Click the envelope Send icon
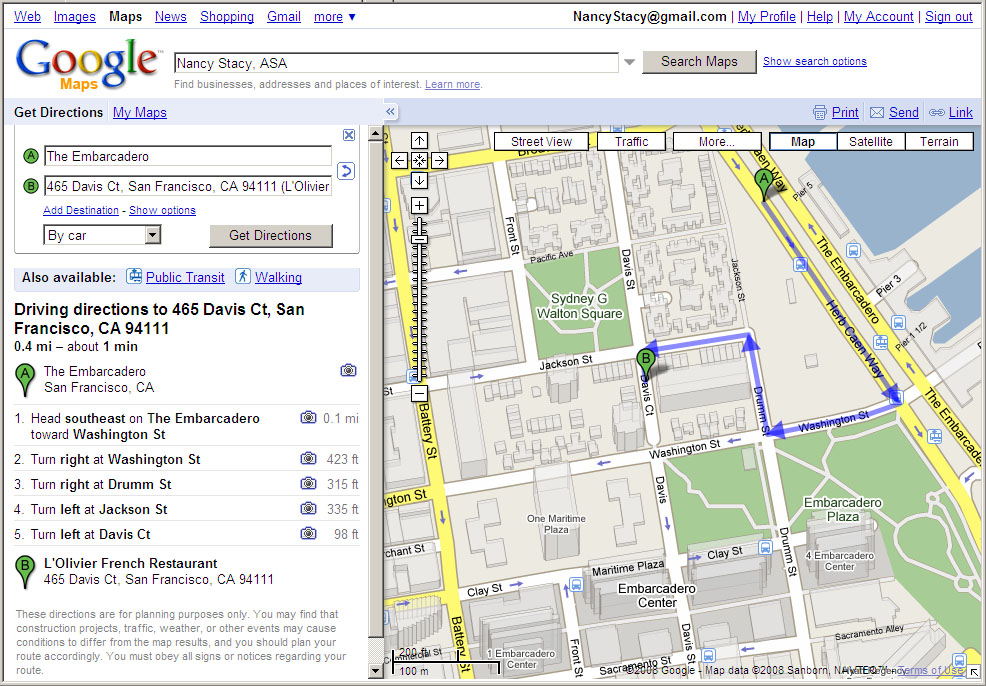 [877, 113]
